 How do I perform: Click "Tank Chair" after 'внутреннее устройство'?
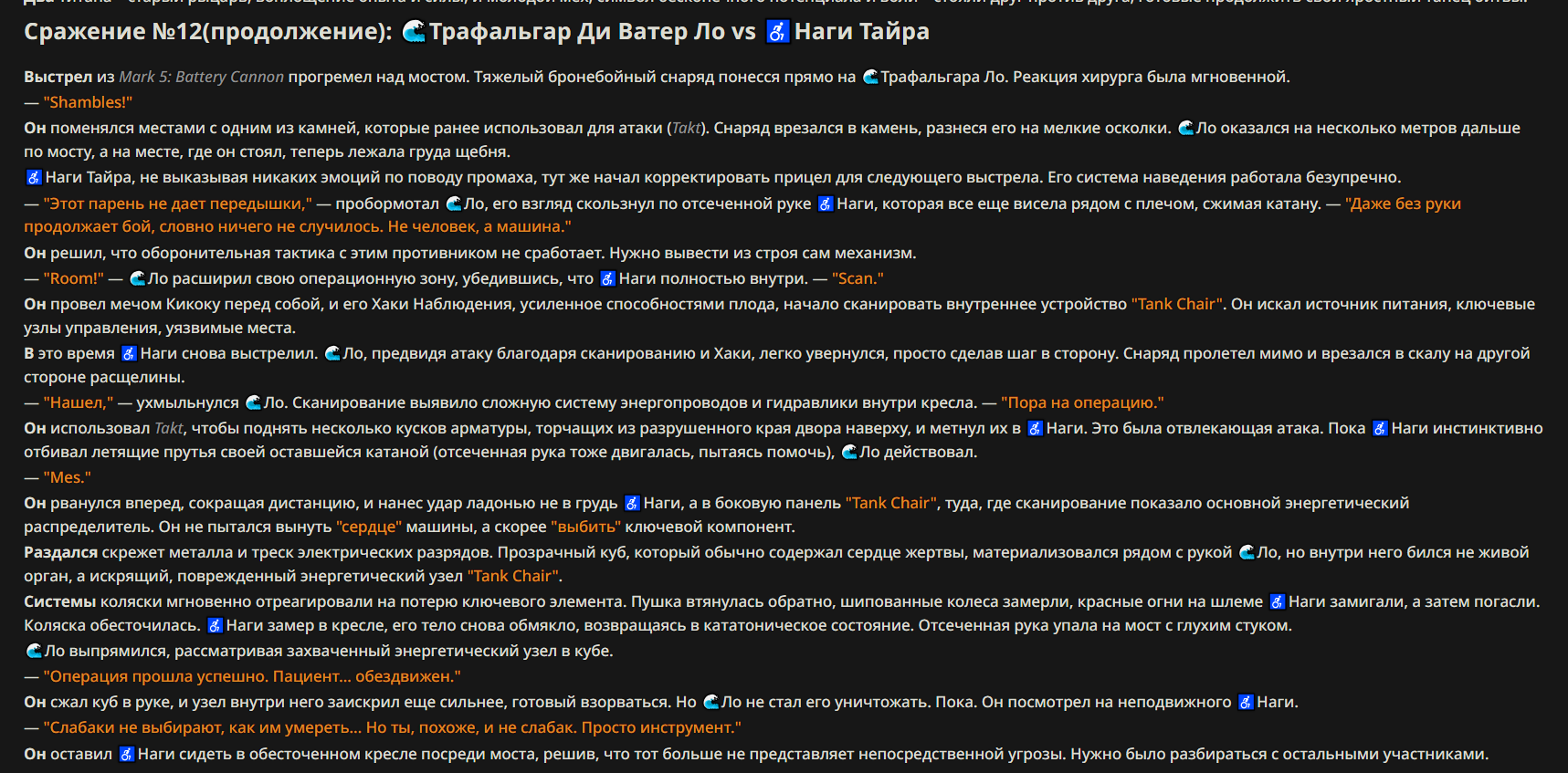(x=1177, y=304)
